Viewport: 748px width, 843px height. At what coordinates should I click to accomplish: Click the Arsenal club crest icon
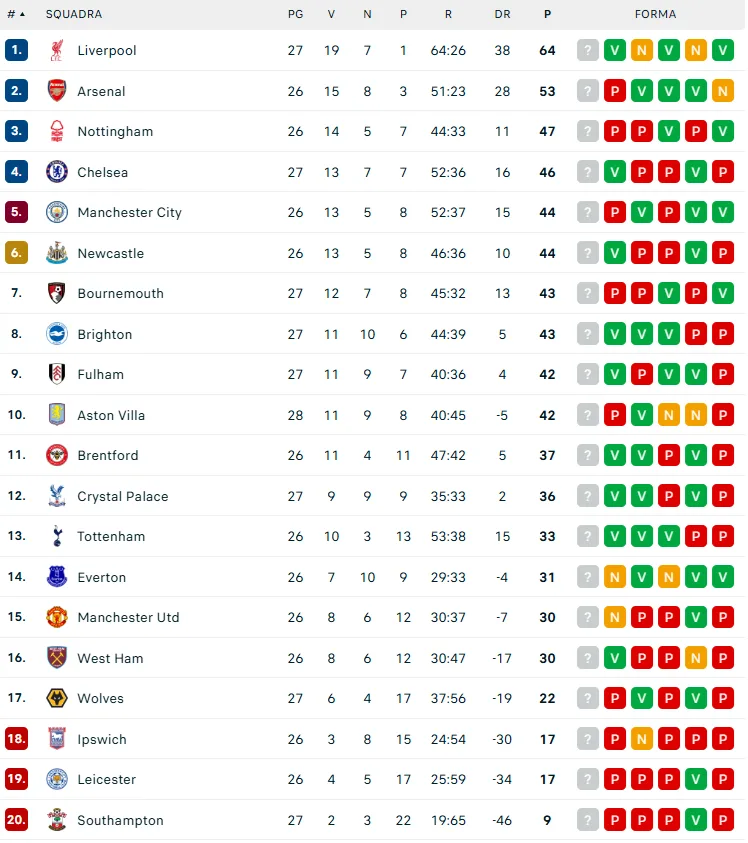[57, 91]
